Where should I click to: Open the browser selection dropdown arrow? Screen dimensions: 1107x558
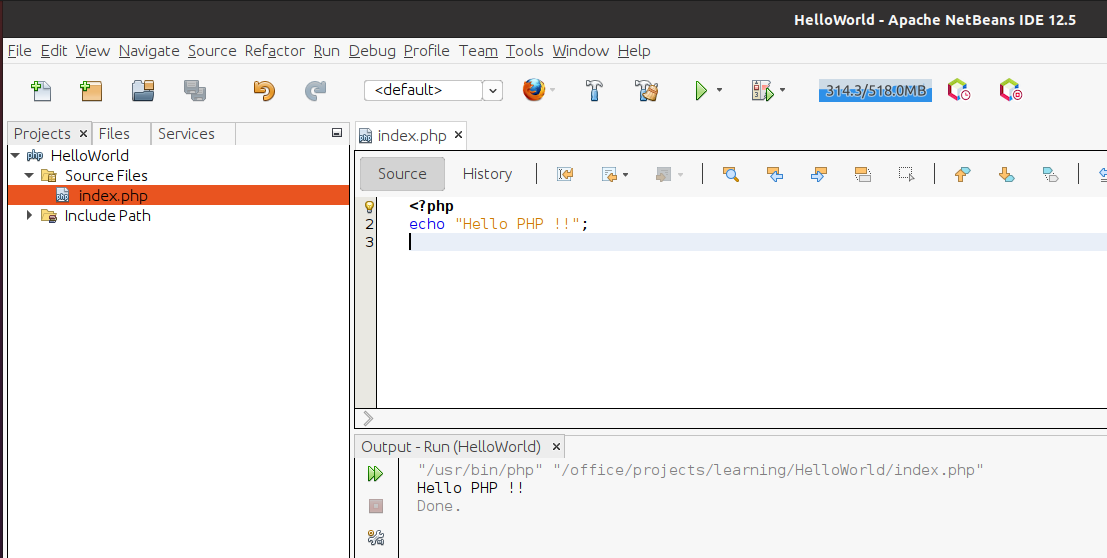553,90
